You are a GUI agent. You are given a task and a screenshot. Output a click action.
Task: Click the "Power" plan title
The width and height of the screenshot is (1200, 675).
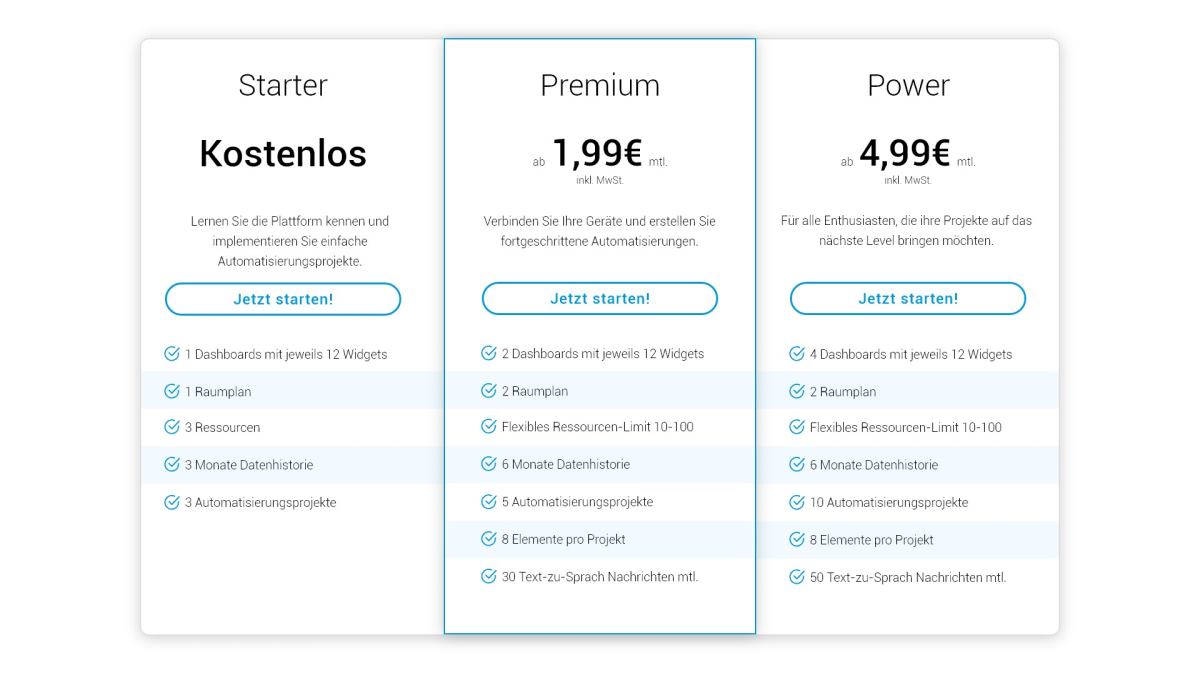(x=908, y=85)
